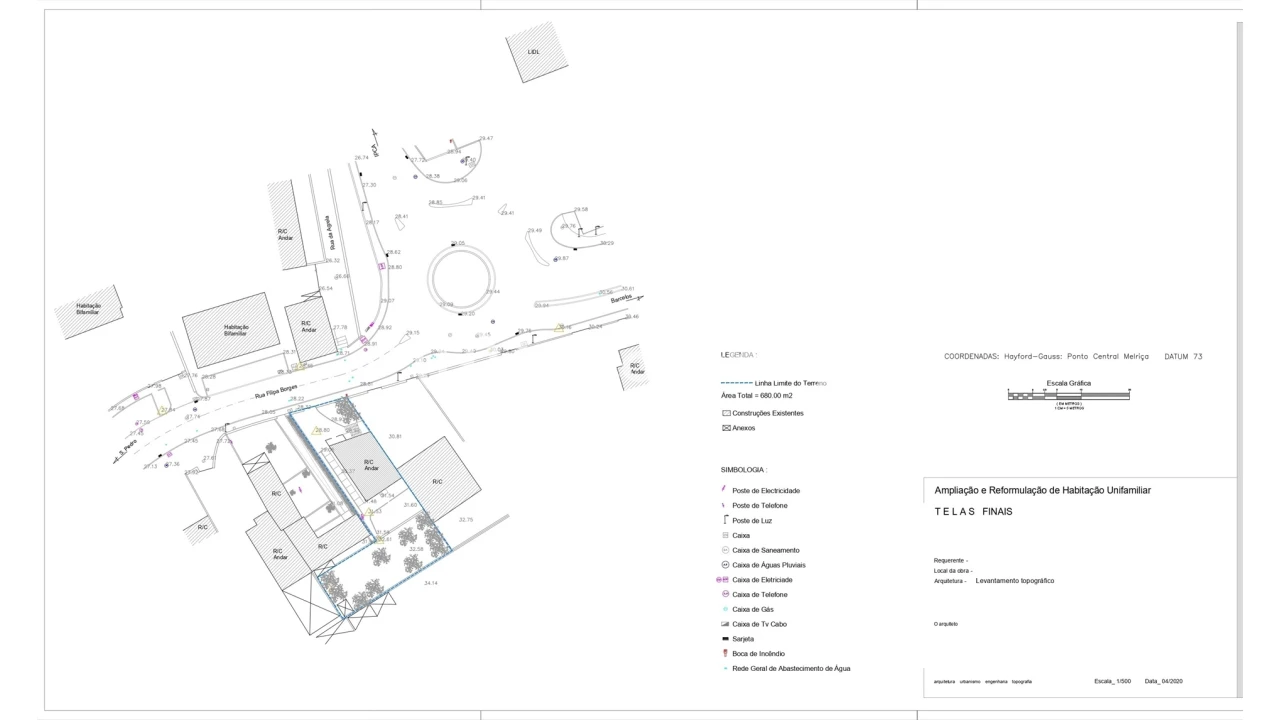
Task: Click the Caixa de Tv Cabo icon
Action: pyautogui.click(x=725, y=624)
